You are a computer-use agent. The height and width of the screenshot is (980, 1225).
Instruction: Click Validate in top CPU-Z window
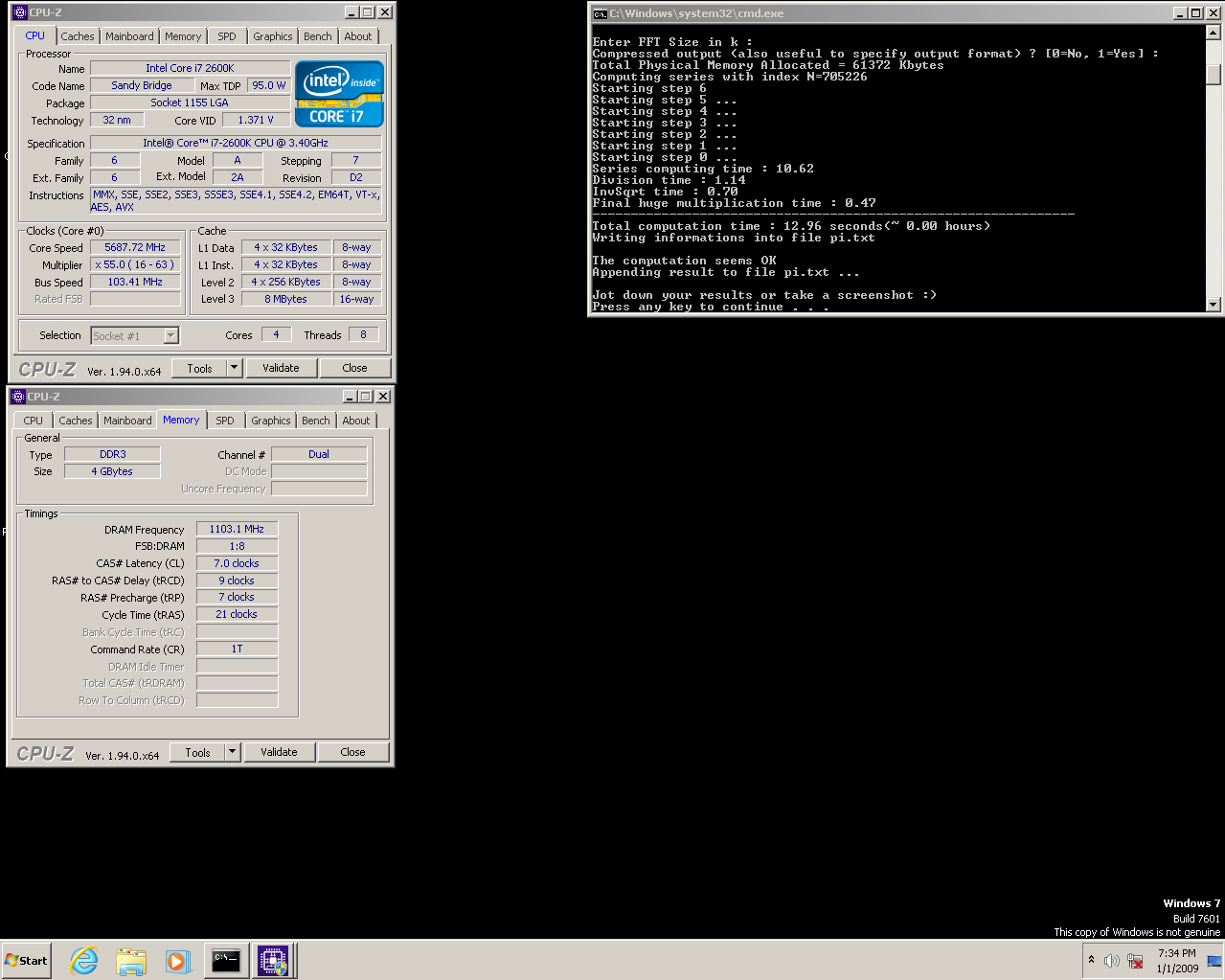[x=281, y=368]
